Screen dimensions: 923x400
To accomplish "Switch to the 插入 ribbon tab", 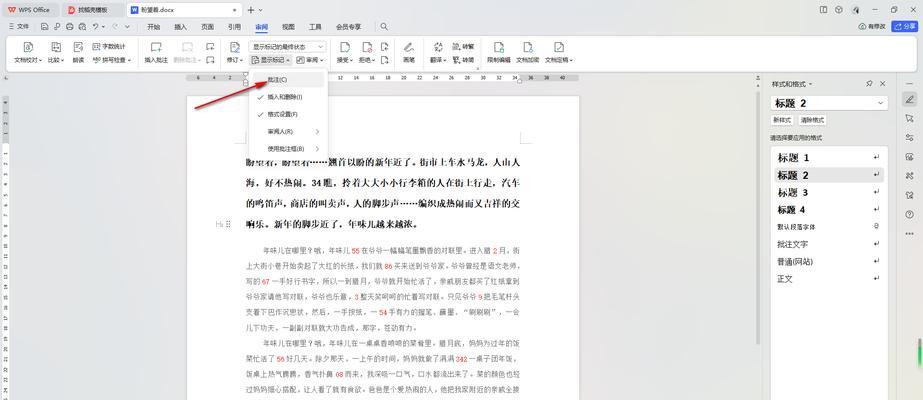I will click(x=181, y=26).
